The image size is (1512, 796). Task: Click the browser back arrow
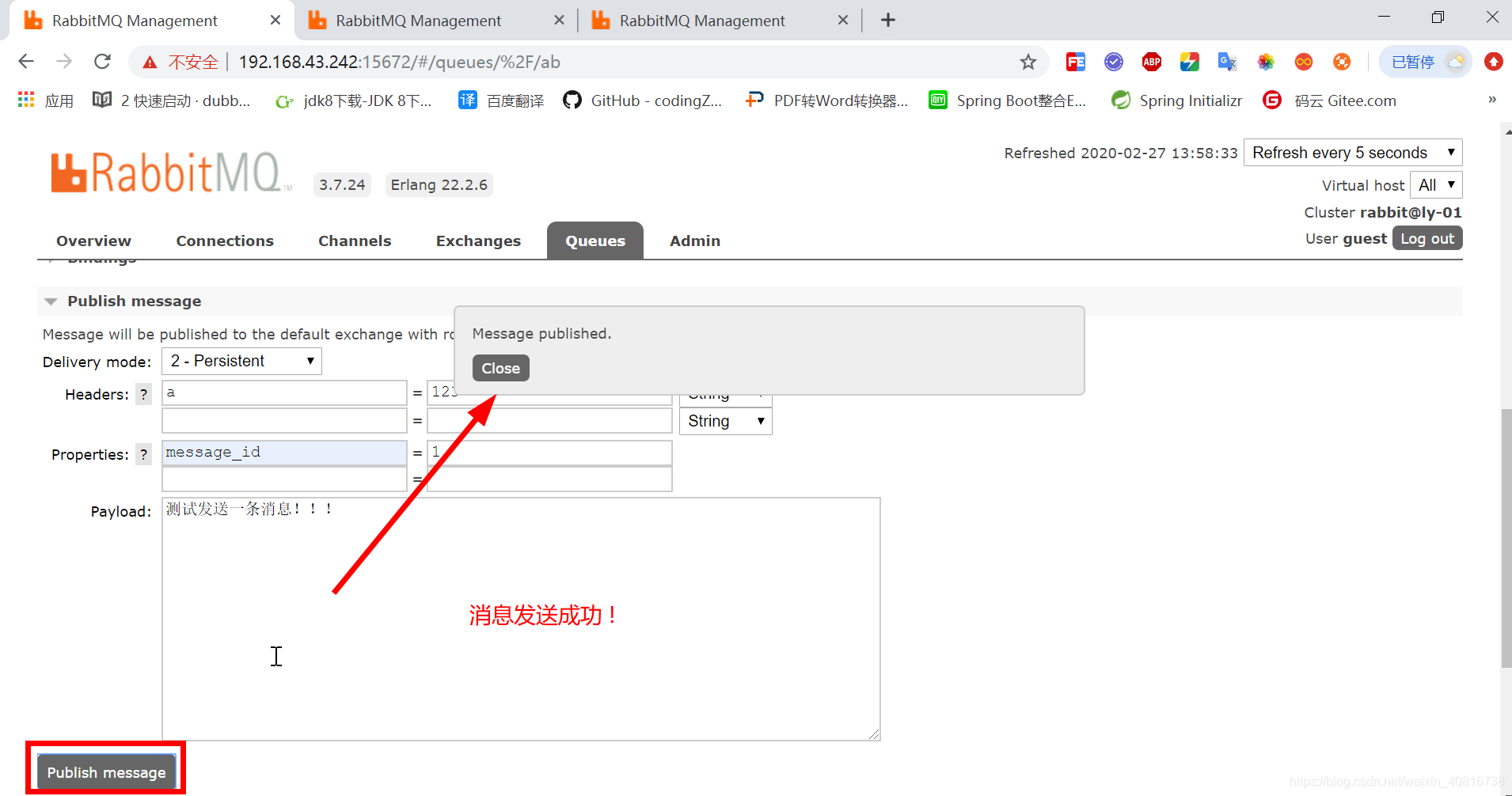pyautogui.click(x=26, y=62)
